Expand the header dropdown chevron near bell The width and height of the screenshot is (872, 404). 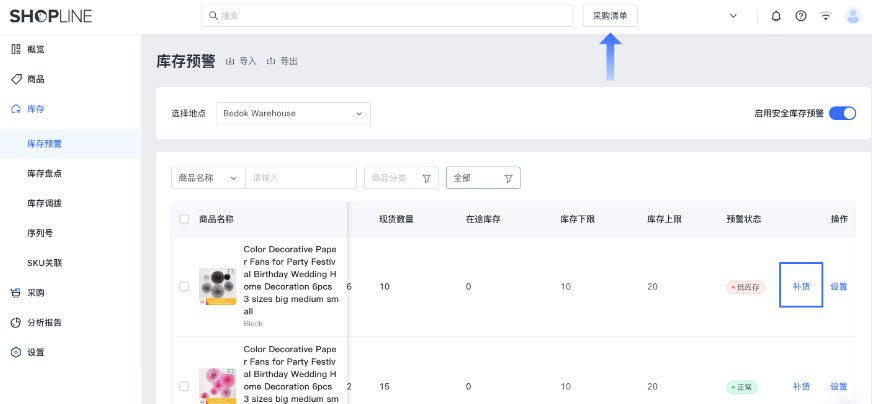pyautogui.click(x=733, y=16)
